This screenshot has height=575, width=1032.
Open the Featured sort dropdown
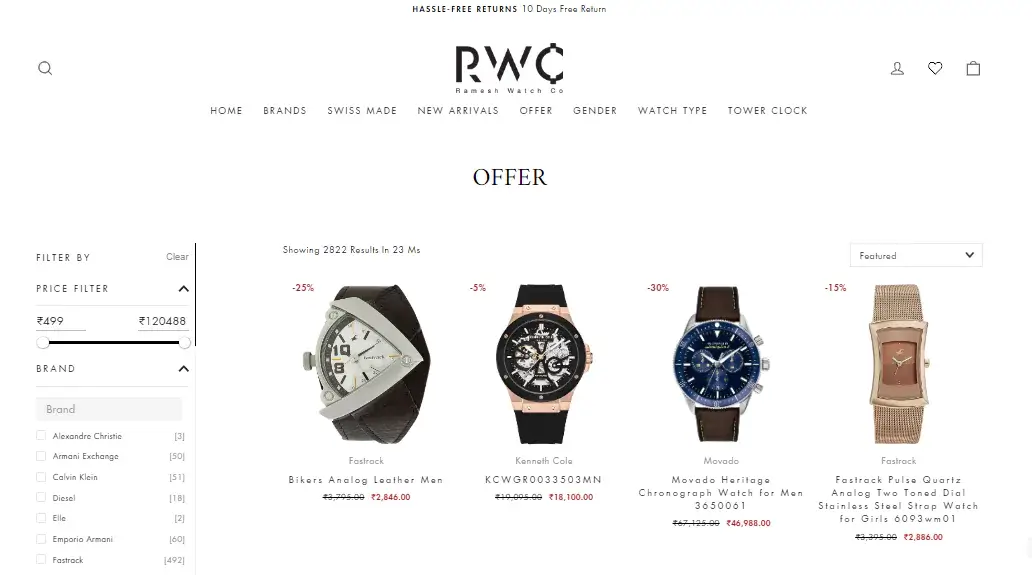point(916,255)
